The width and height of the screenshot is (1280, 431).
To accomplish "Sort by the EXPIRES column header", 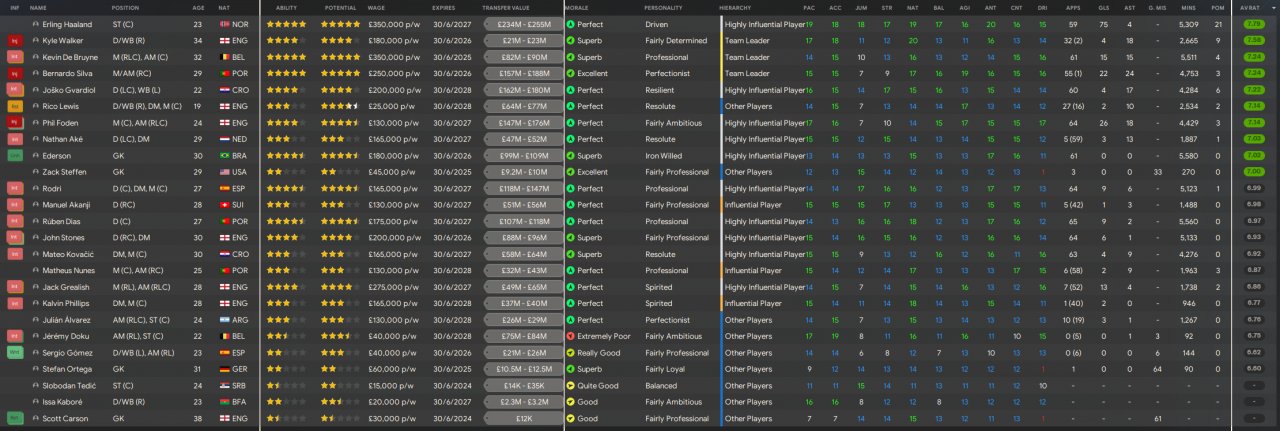I will pos(444,7).
